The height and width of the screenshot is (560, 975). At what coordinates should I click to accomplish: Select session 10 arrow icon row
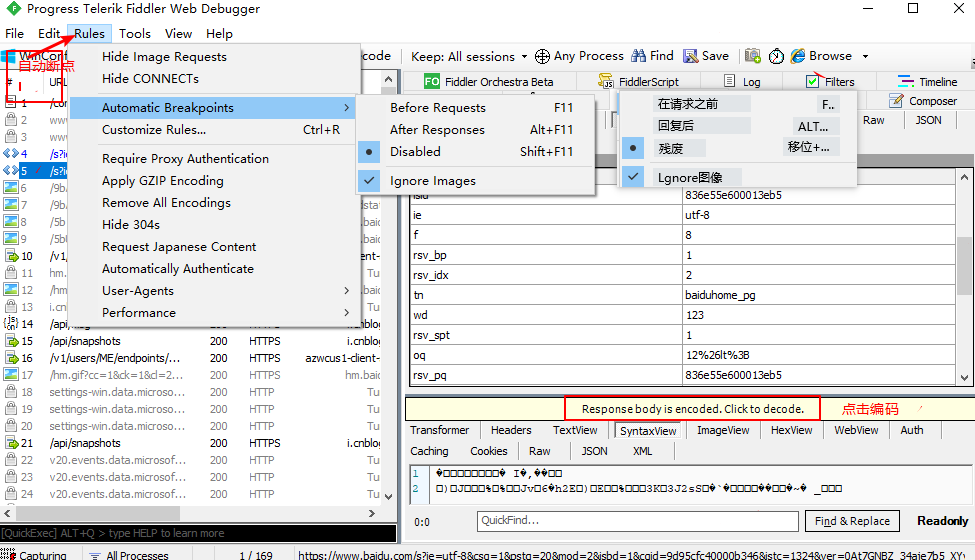tap(11, 256)
